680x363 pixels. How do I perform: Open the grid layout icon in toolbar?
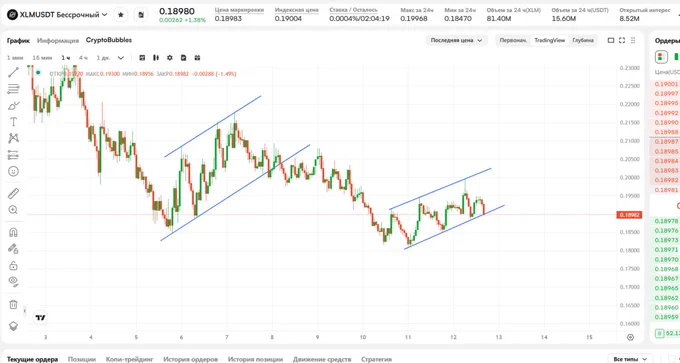[197, 58]
